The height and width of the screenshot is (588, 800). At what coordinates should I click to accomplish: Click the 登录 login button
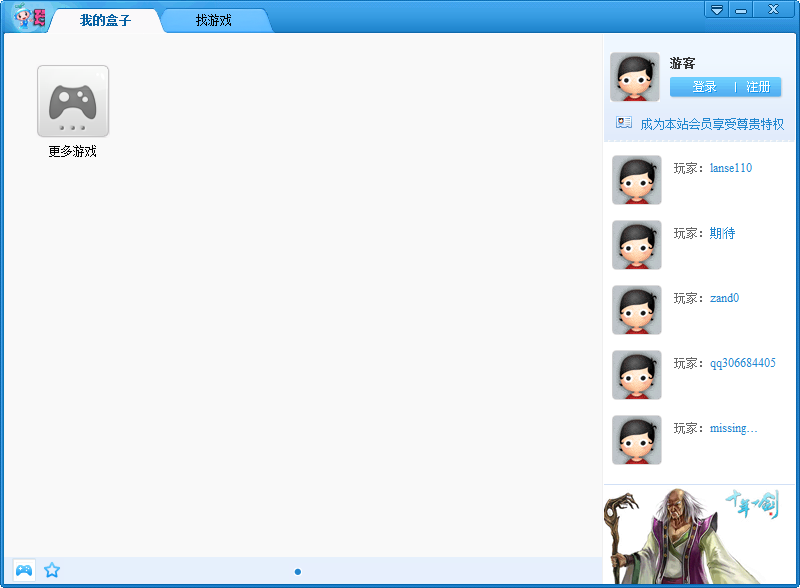click(x=704, y=87)
